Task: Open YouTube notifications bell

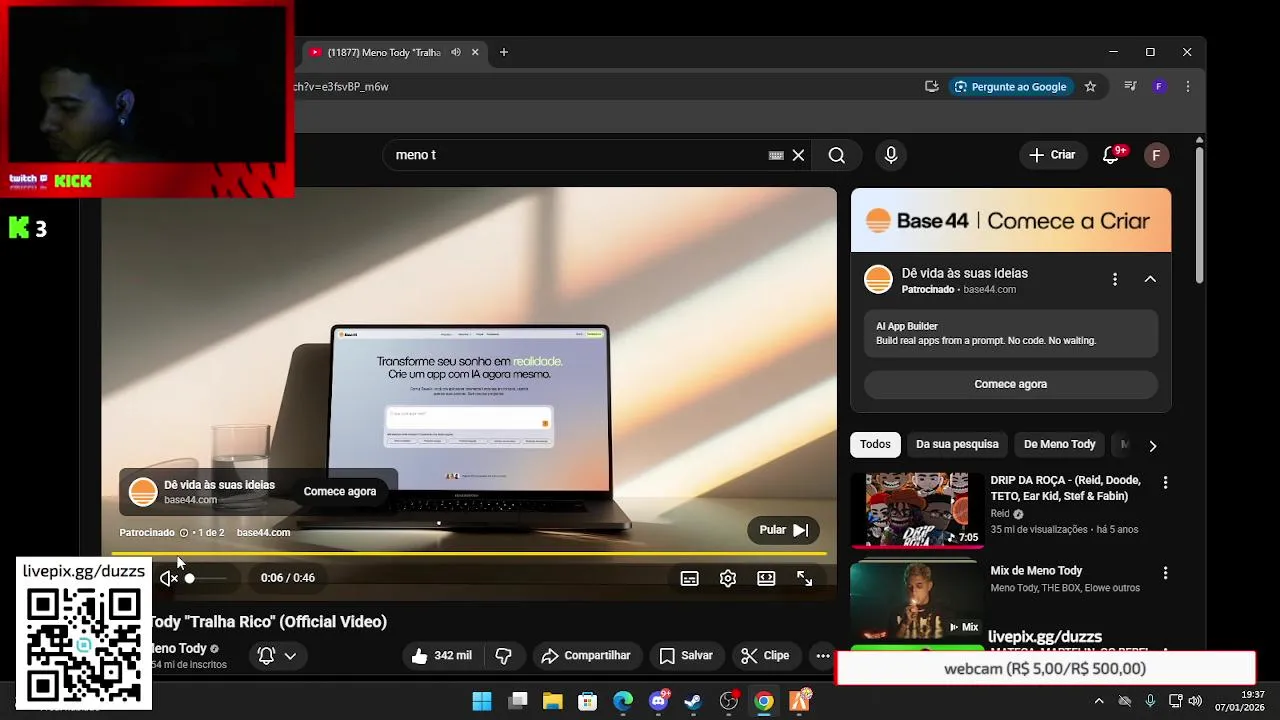Action: 1111,155
